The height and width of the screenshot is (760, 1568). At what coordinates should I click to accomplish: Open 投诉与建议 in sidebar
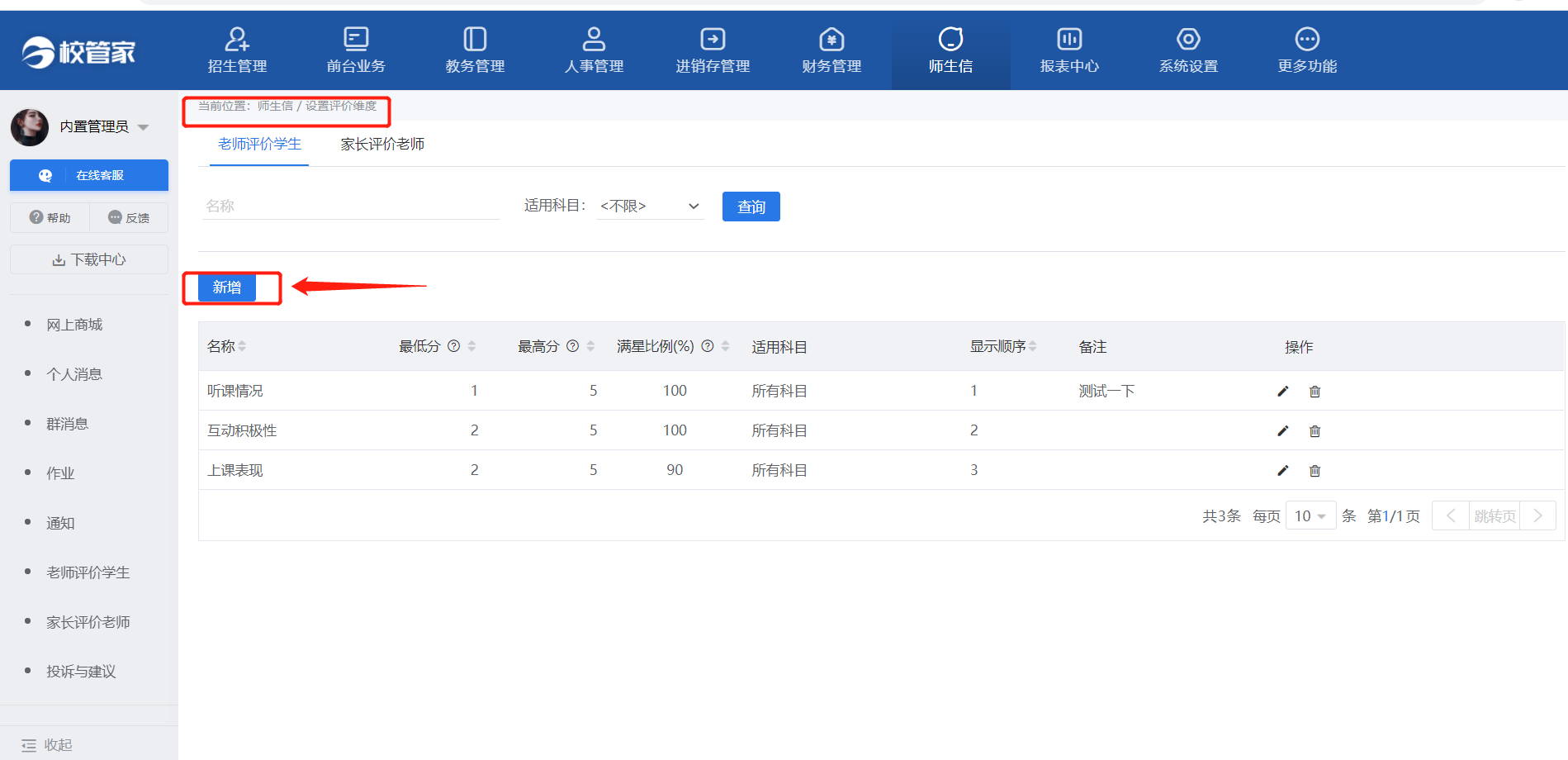click(x=81, y=672)
